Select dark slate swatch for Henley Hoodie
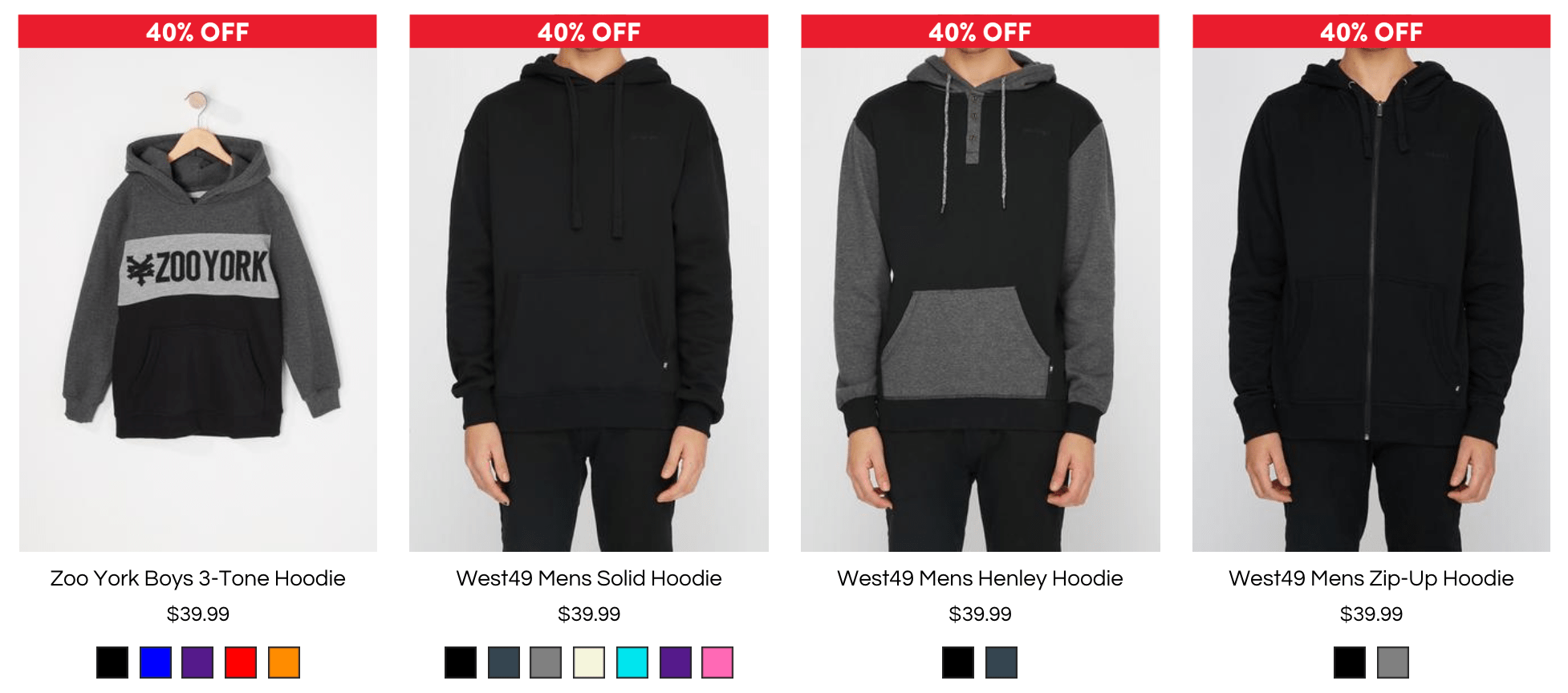1568x693 pixels. coord(1001,663)
